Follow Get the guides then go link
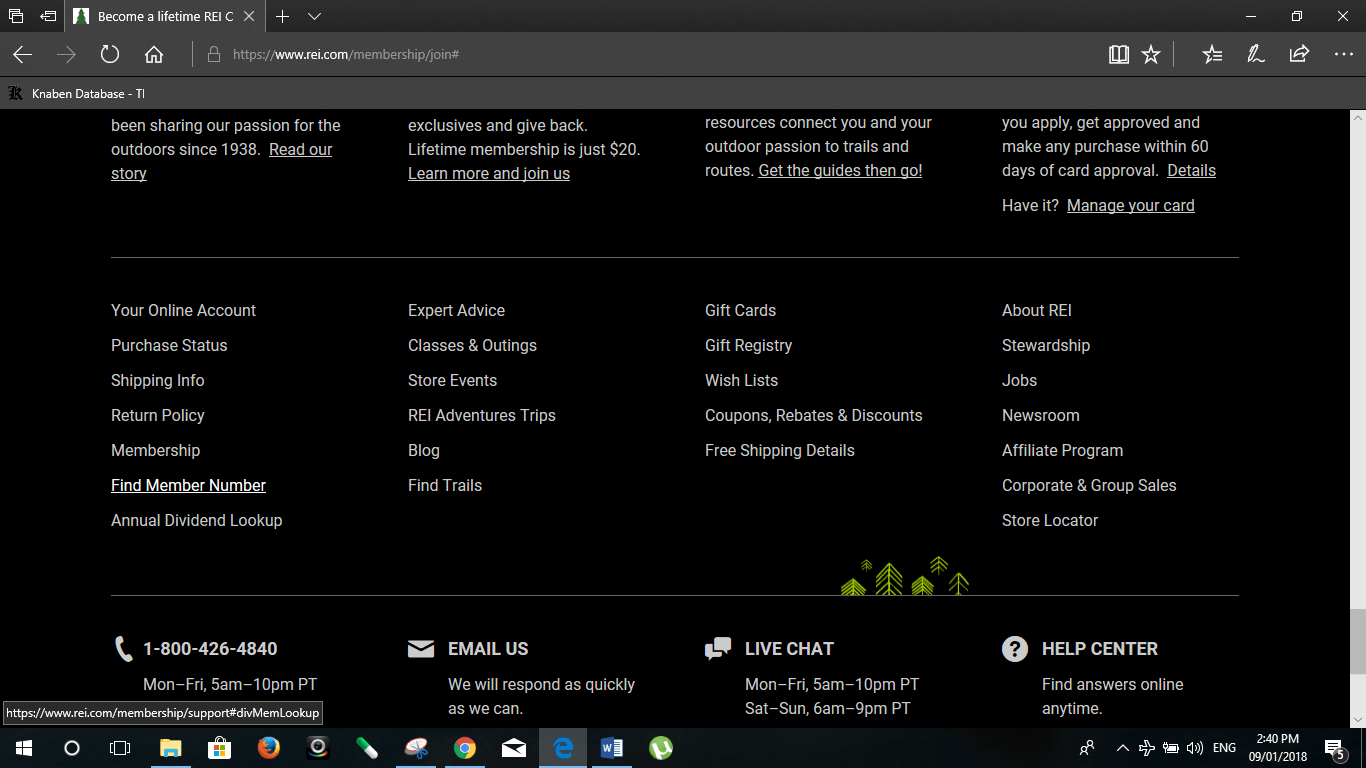The image size is (1366, 768). (840, 170)
